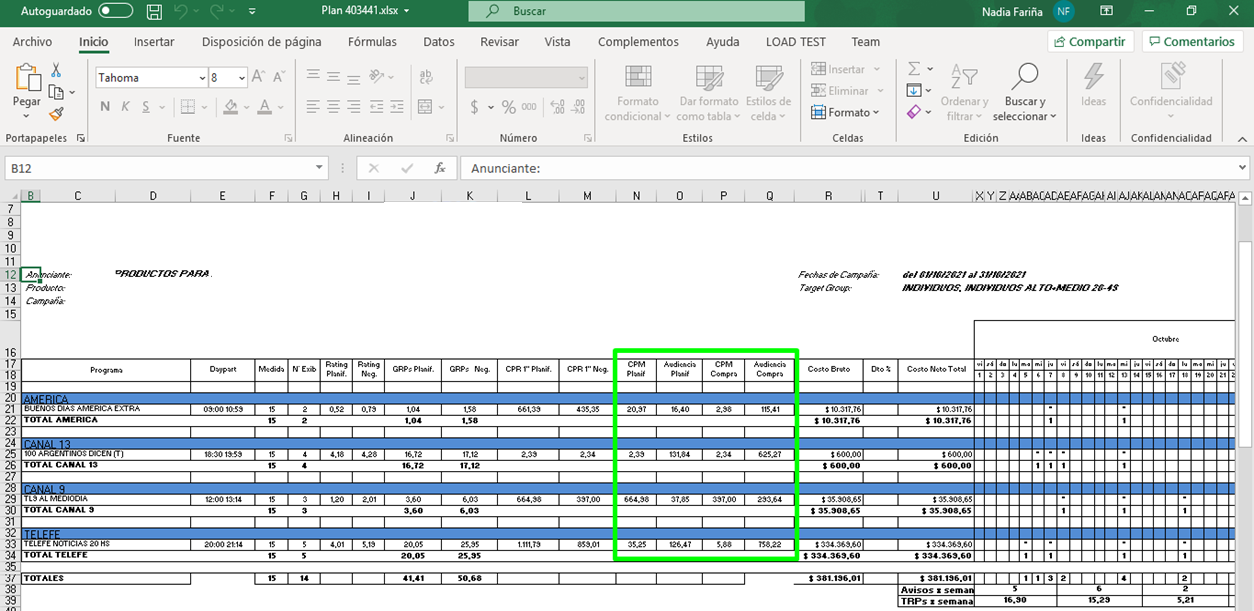The width and height of the screenshot is (1254, 611).
Task: Click the Clear eraser icon
Action: 914,112
